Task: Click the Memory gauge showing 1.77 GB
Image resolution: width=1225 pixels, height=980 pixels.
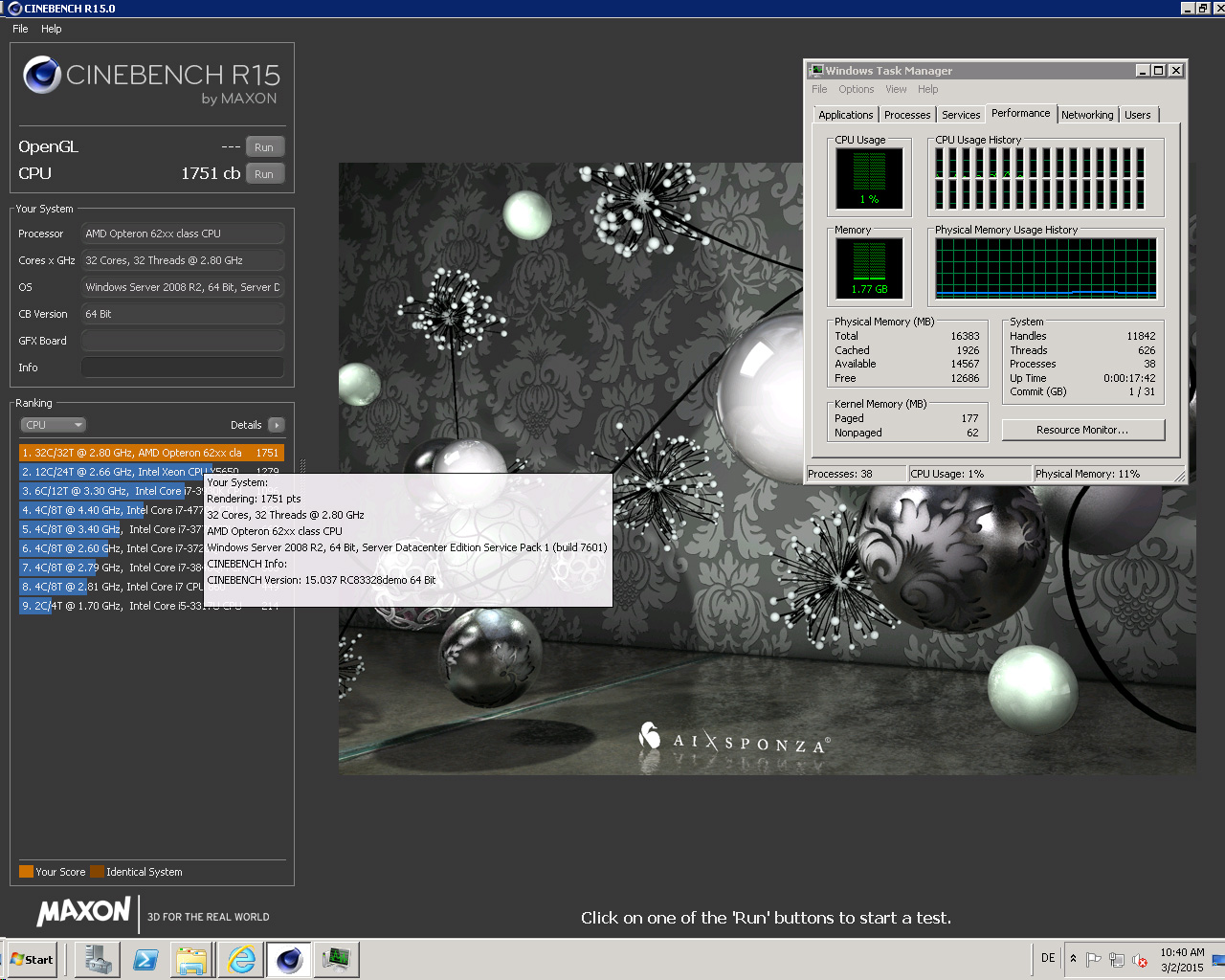Action: click(869, 268)
